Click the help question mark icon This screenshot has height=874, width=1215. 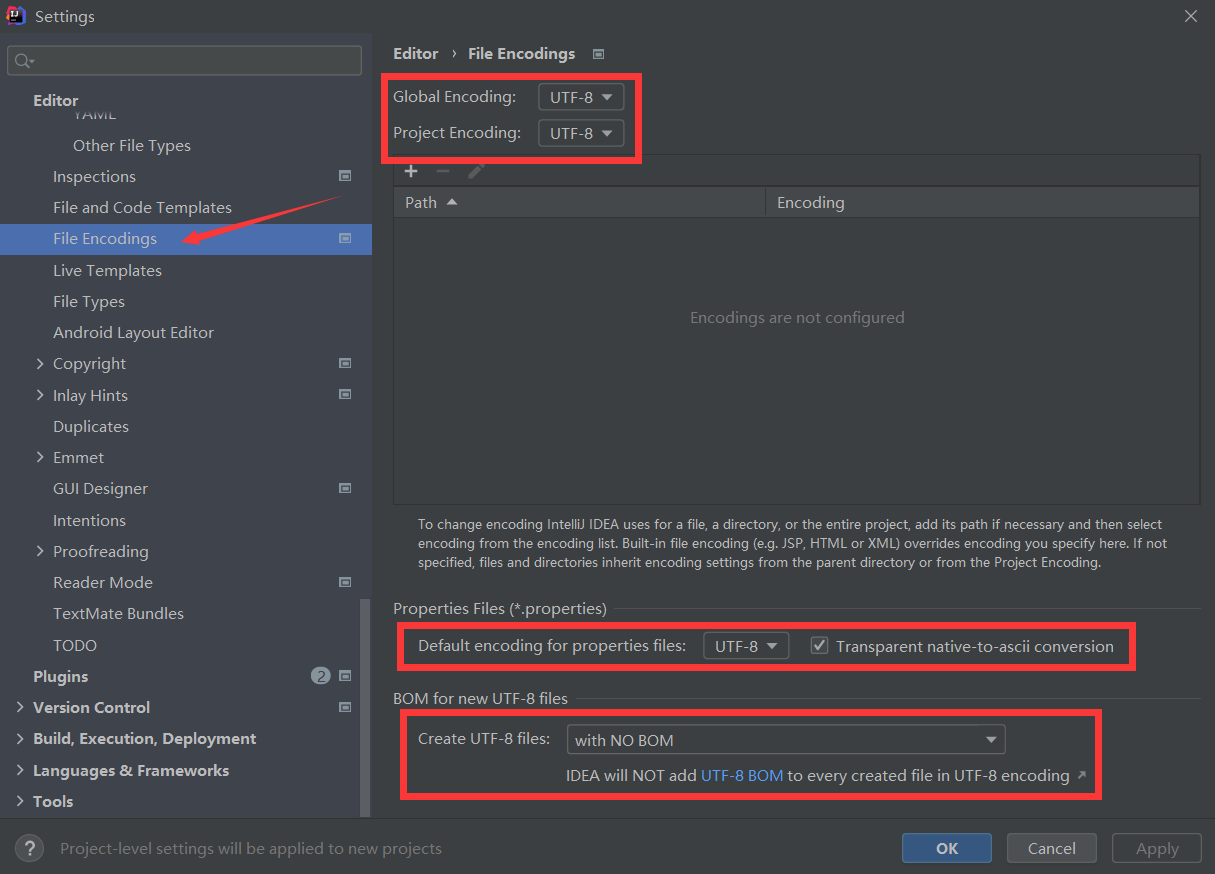[30, 848]
